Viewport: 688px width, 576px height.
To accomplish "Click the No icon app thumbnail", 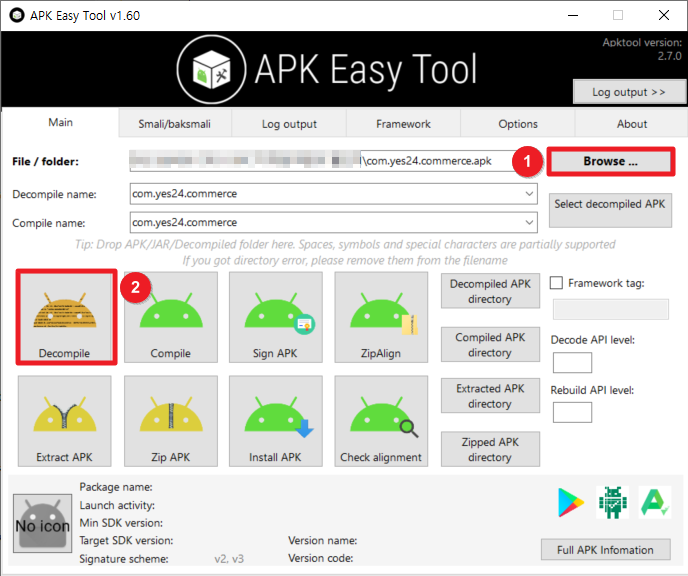I will [43, 523].
